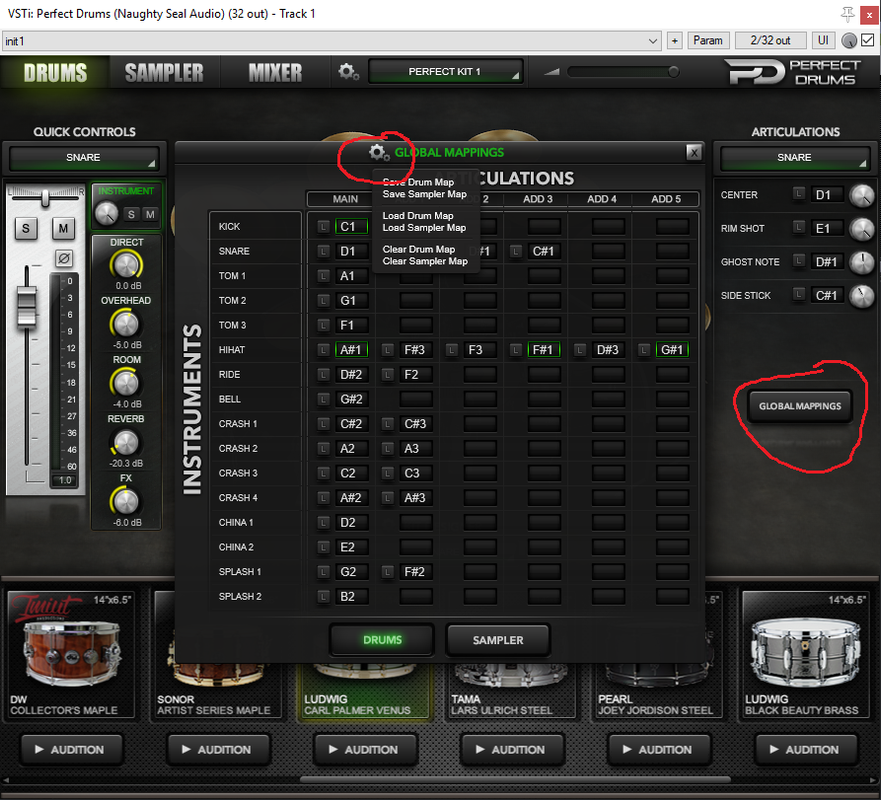Select the Ludwig Black Beauty Brass thumbnail
The image size is (881, 800).
(x=805, y=654)
